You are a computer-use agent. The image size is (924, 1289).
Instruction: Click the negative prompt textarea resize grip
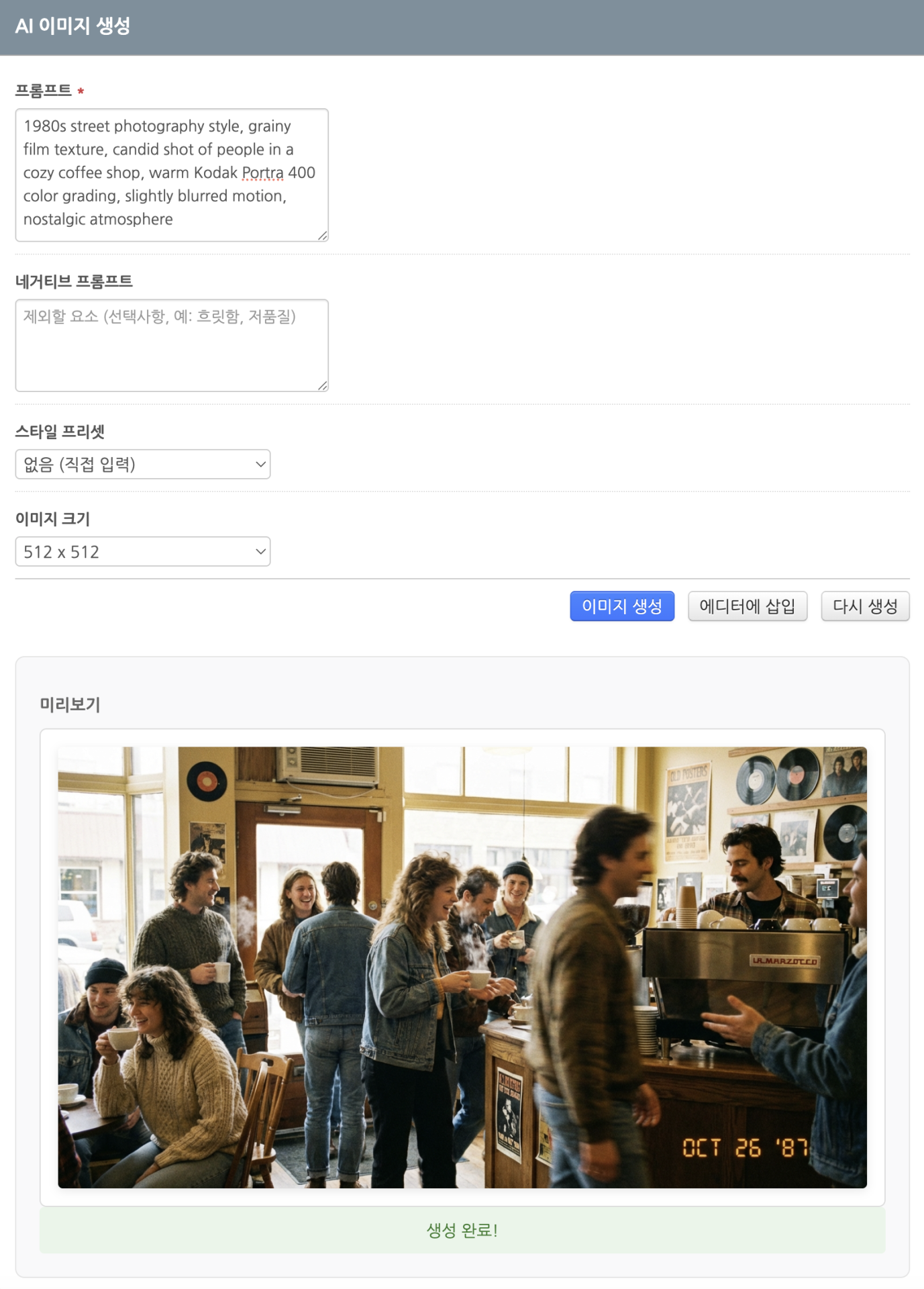pyautogui.click(x=323, y=386)
